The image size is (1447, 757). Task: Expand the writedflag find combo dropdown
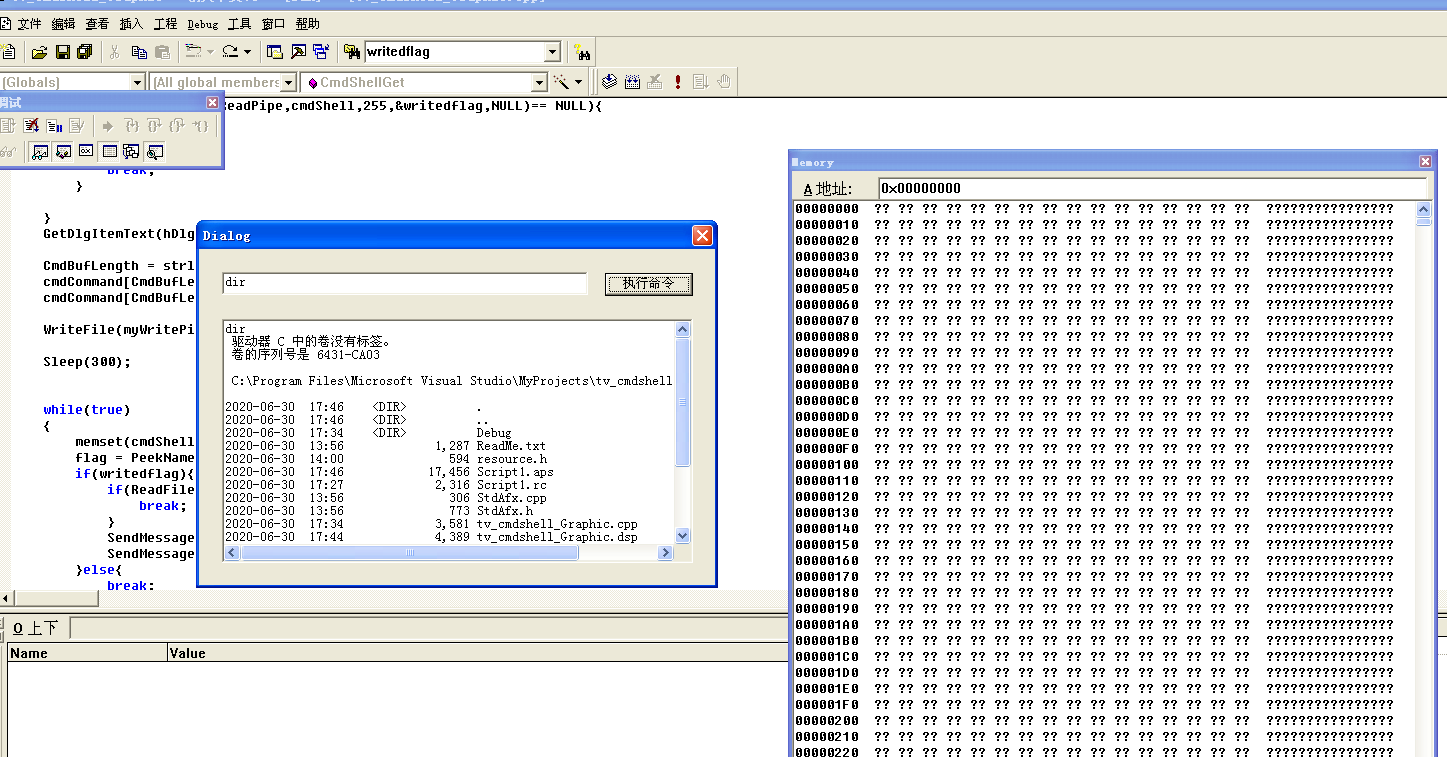coord(552,52)
